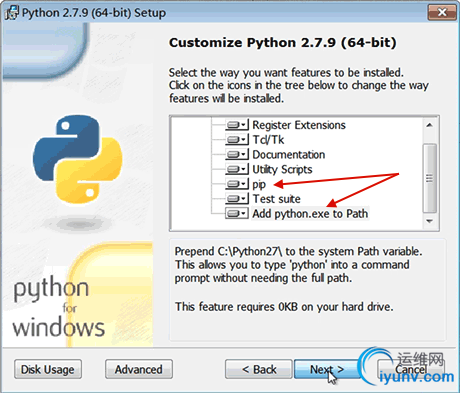
Task: Open the pip feature drive icon
Action: 237,184
